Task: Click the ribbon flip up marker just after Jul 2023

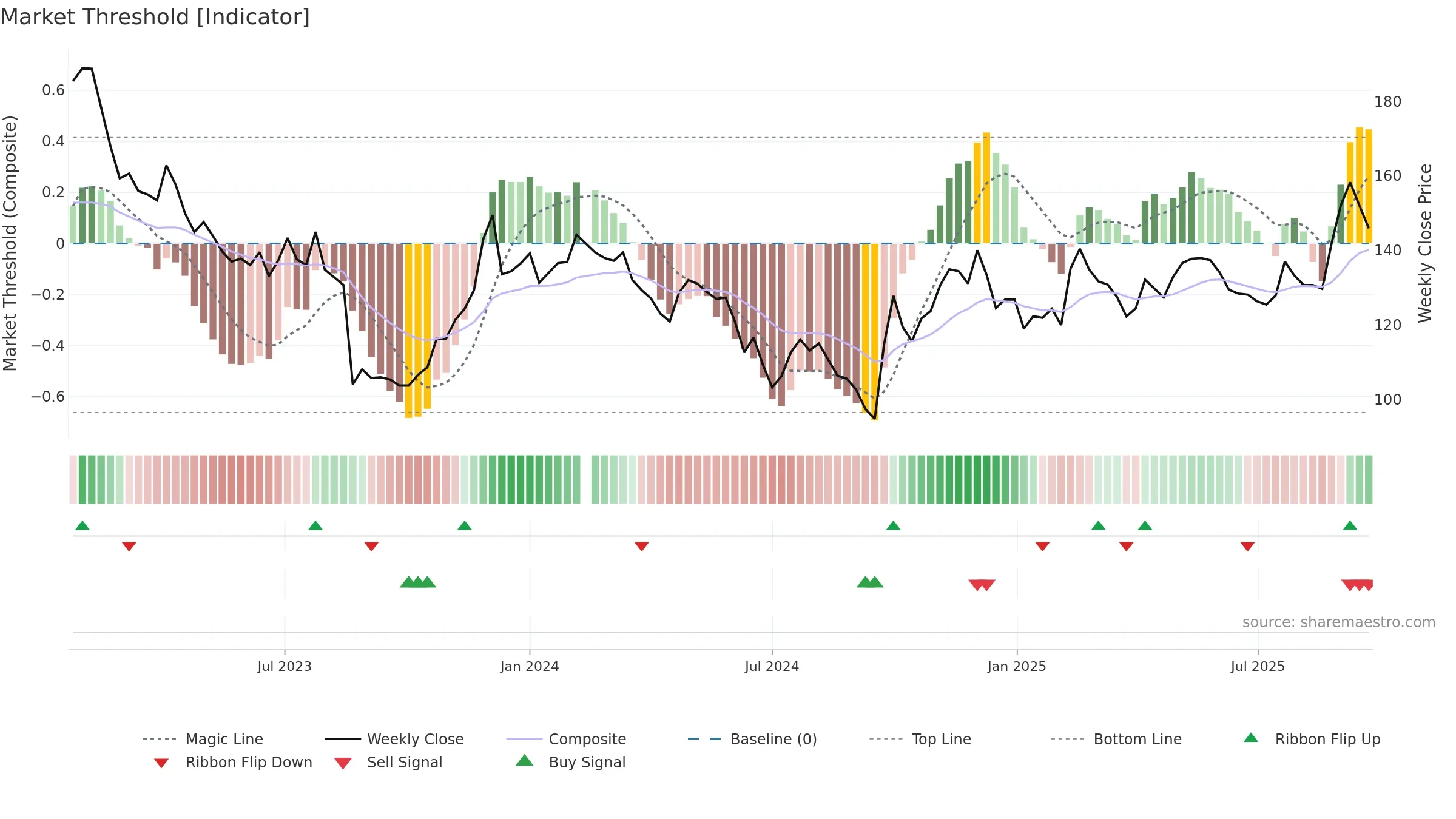Action: pos(315,525)
